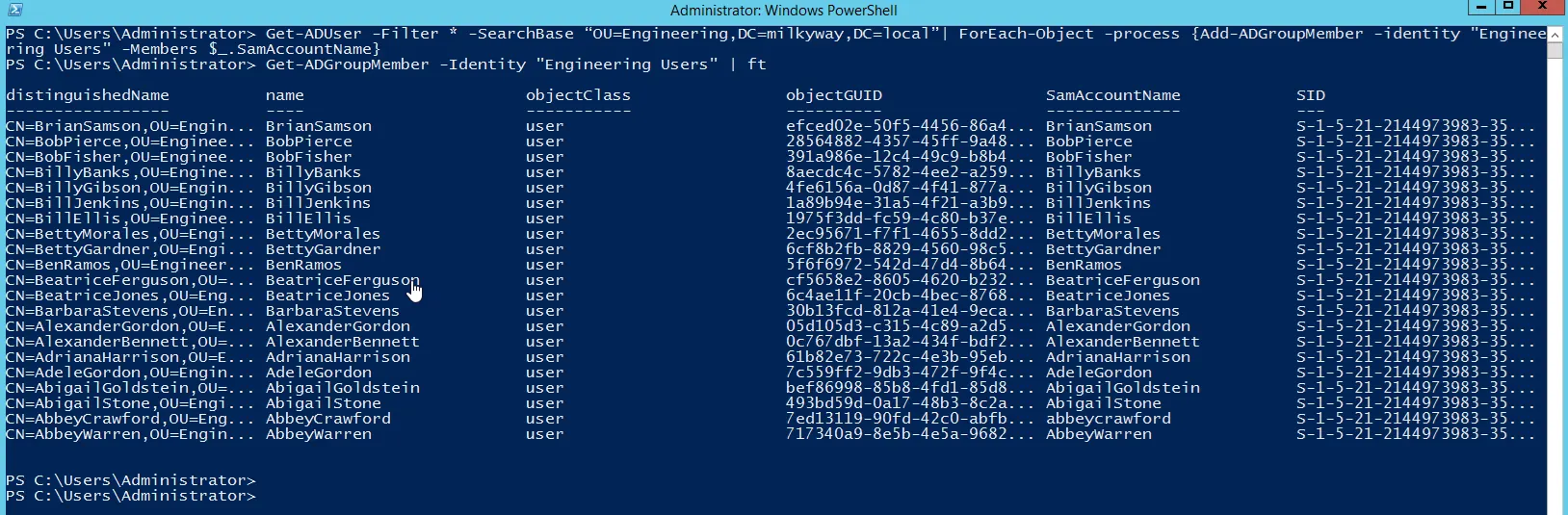Click the window title 'Administrator: Windows PowerShell'
Screen dimensions: 1568x515
coord(783,11)
